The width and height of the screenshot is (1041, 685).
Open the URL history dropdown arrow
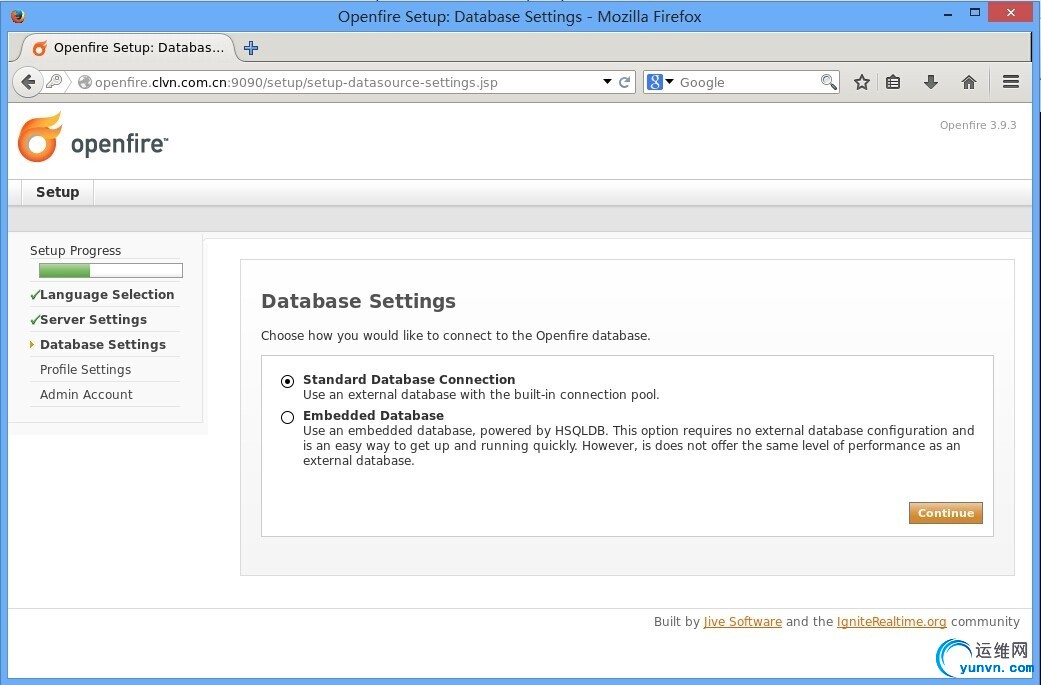pyautogui.click(x=607, y=82)
